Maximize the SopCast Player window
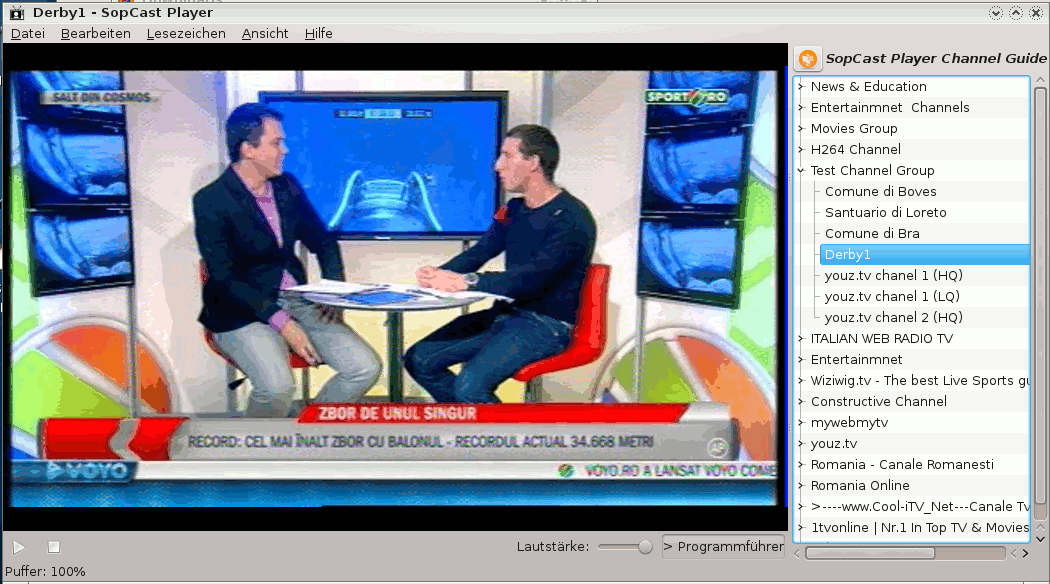The height and width of the screenshot is (584, 1050). pos(1016,13)
